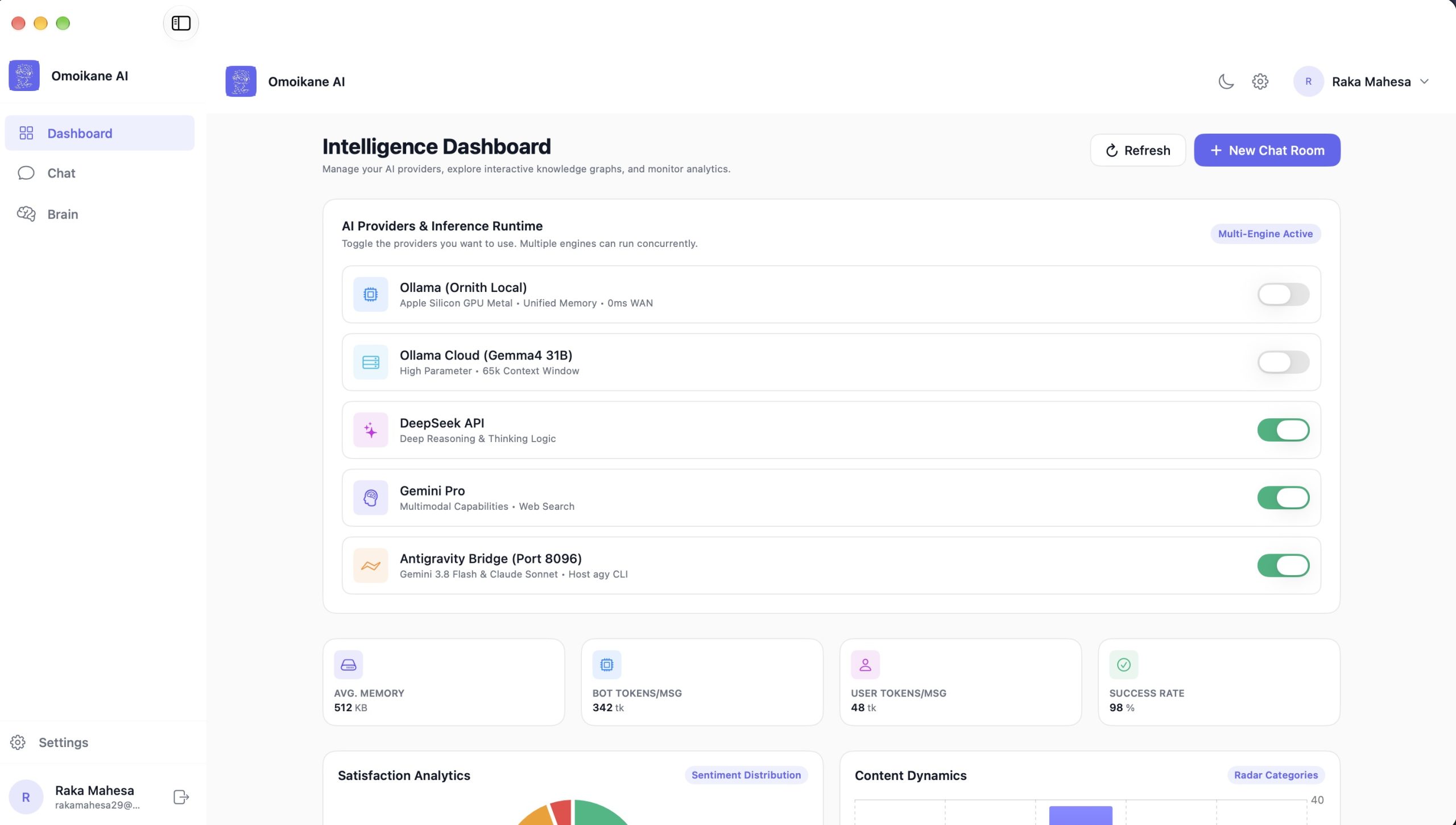This screenshot has height=825, width=1456.
Task: Click the Manage your AI providers subtitle
Action: click(526, 169)
